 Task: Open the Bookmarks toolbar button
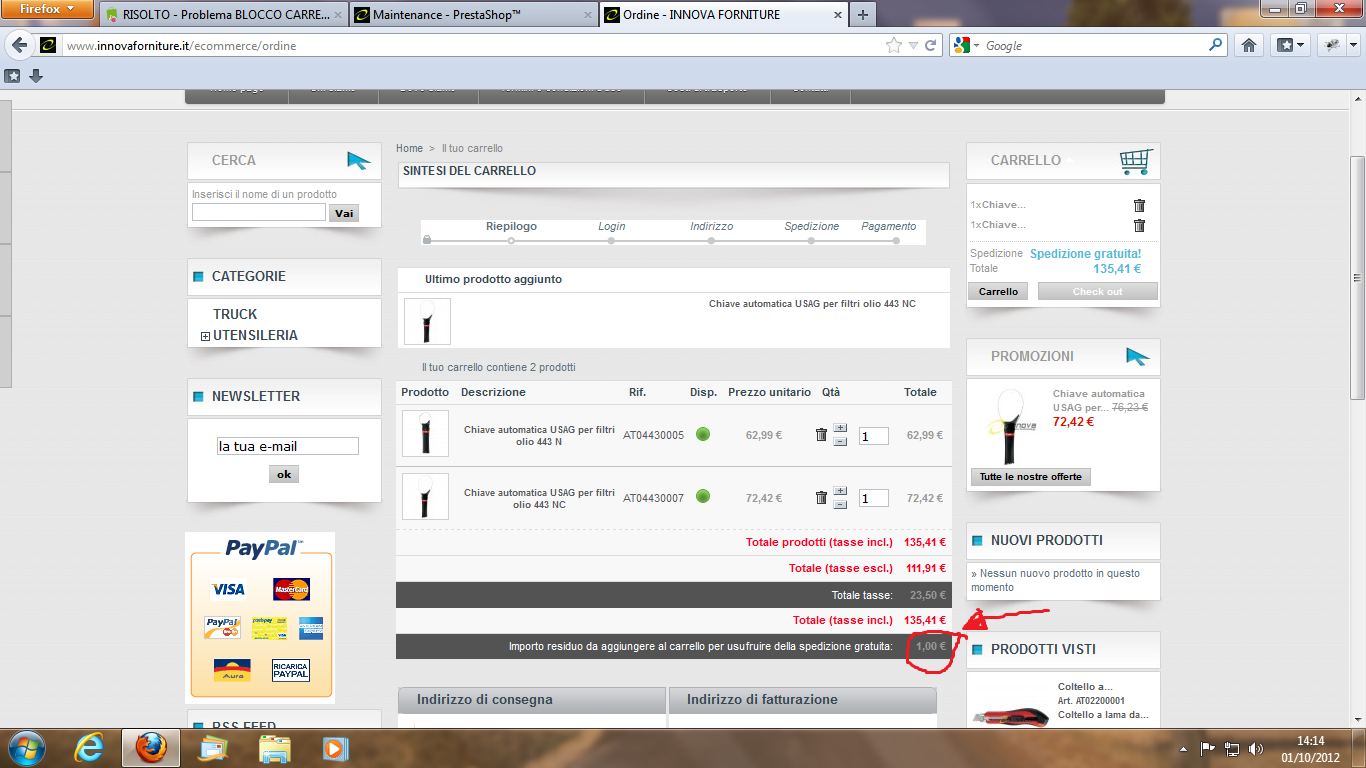1289,46
